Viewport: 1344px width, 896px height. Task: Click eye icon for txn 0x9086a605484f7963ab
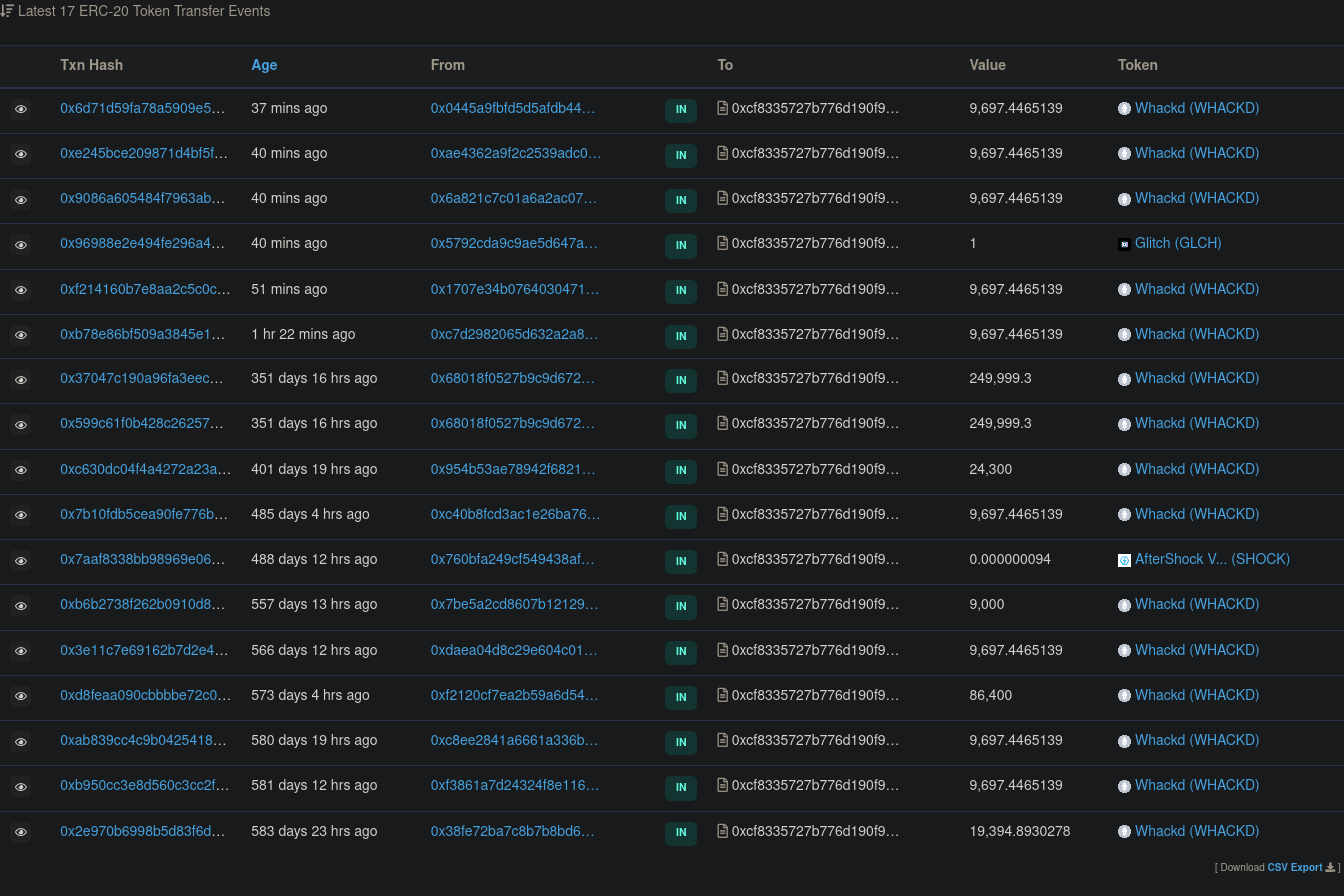point(20,200)
